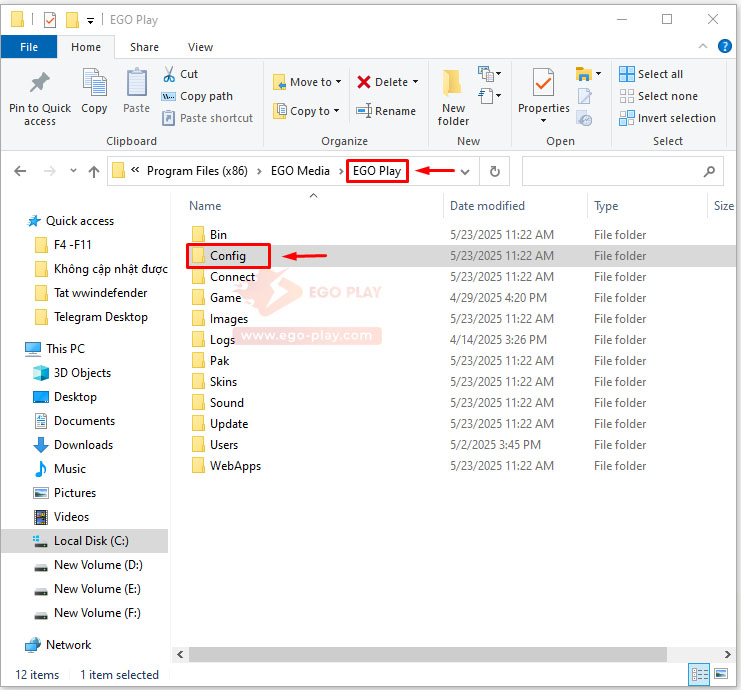This screenshot has height=690, width=741.
Task: Switch to Details view icon in status bar
Action: (x=699, y=674)
